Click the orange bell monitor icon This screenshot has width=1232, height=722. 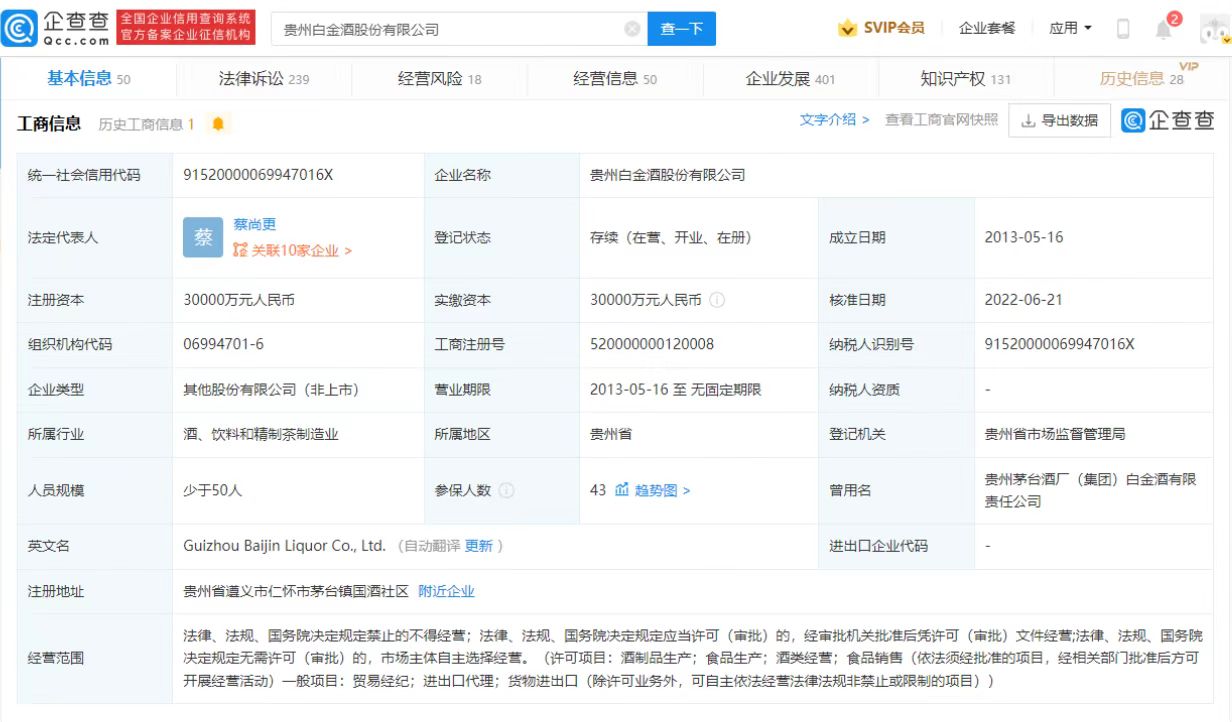pos(218,124)
